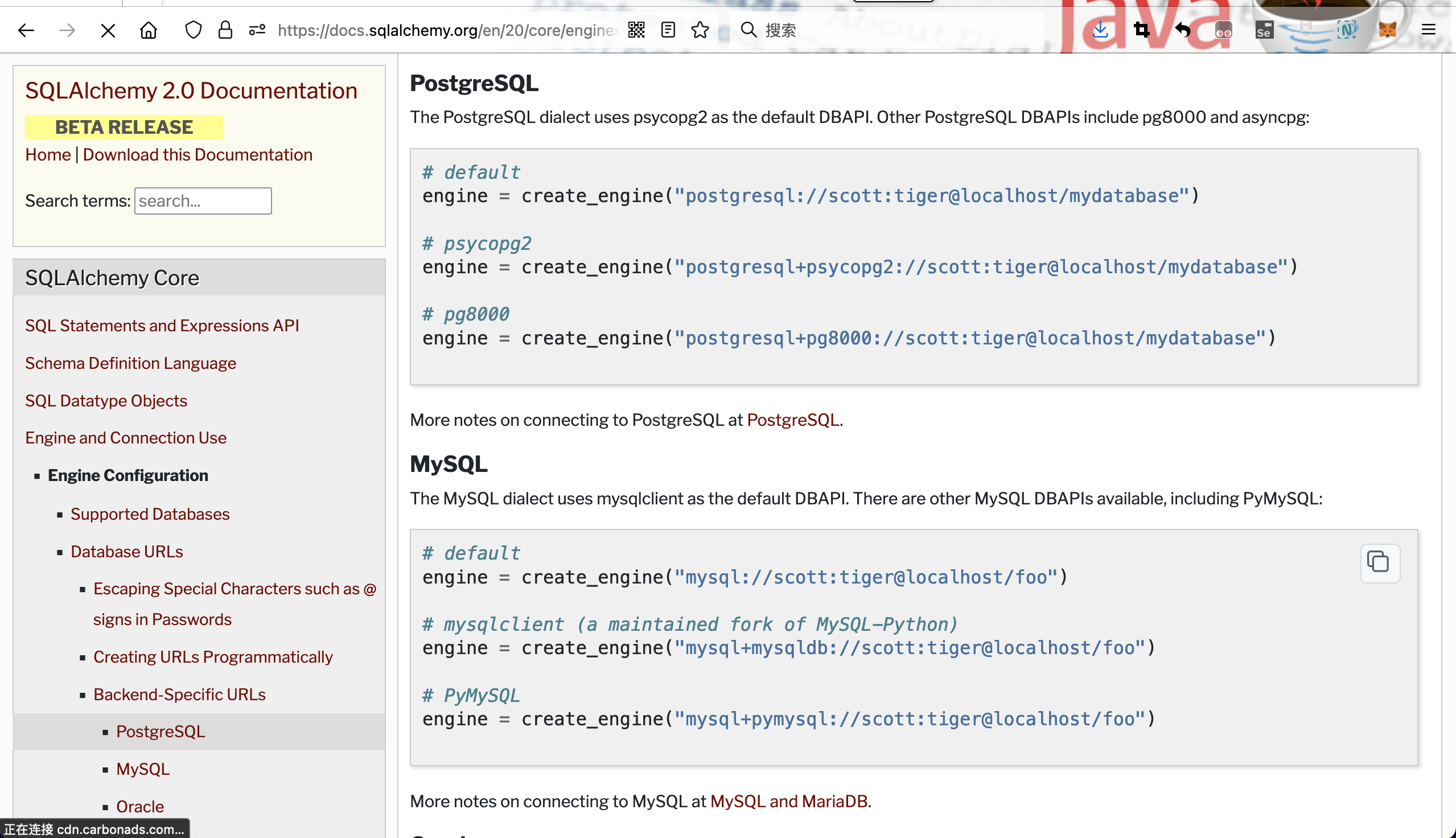Open Download this Documentation link

tap(198, 155)
